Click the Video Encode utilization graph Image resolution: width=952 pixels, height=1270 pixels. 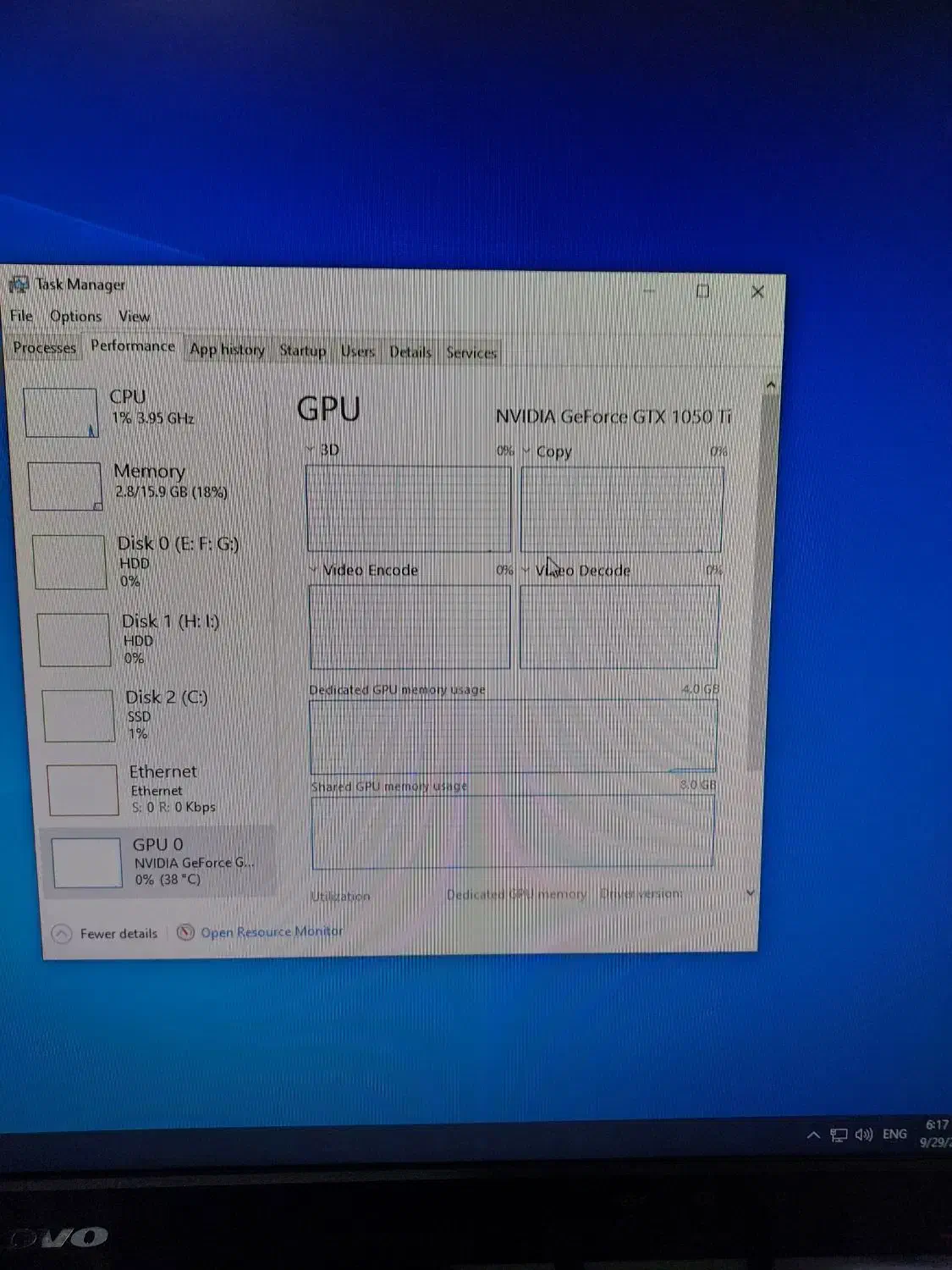[x=410, y=627]
